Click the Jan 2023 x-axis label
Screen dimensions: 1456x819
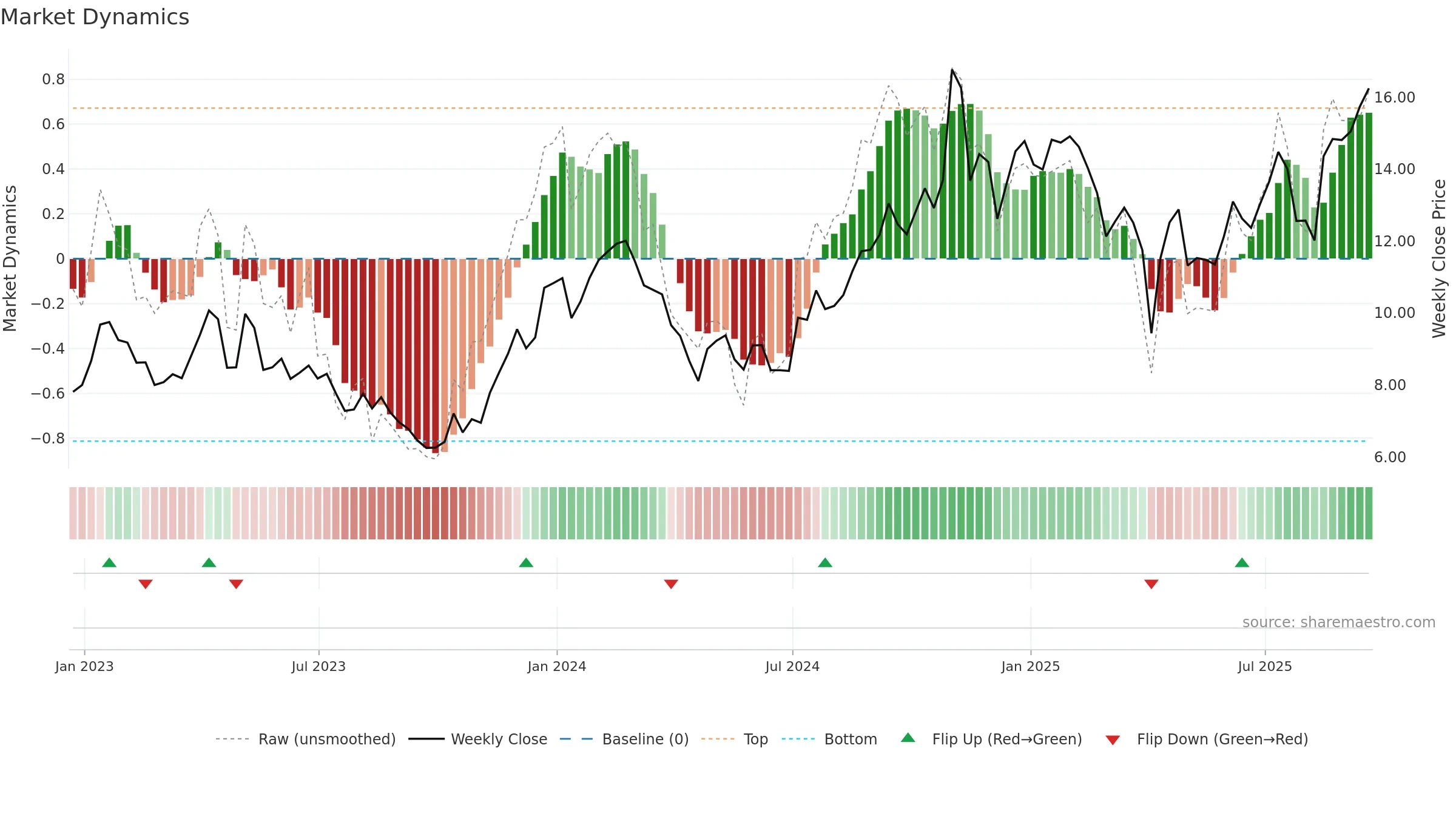[x=84, y=666]
